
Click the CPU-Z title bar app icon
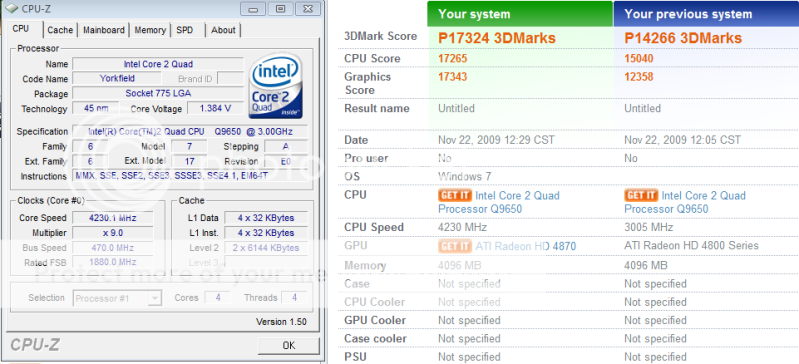11,9
